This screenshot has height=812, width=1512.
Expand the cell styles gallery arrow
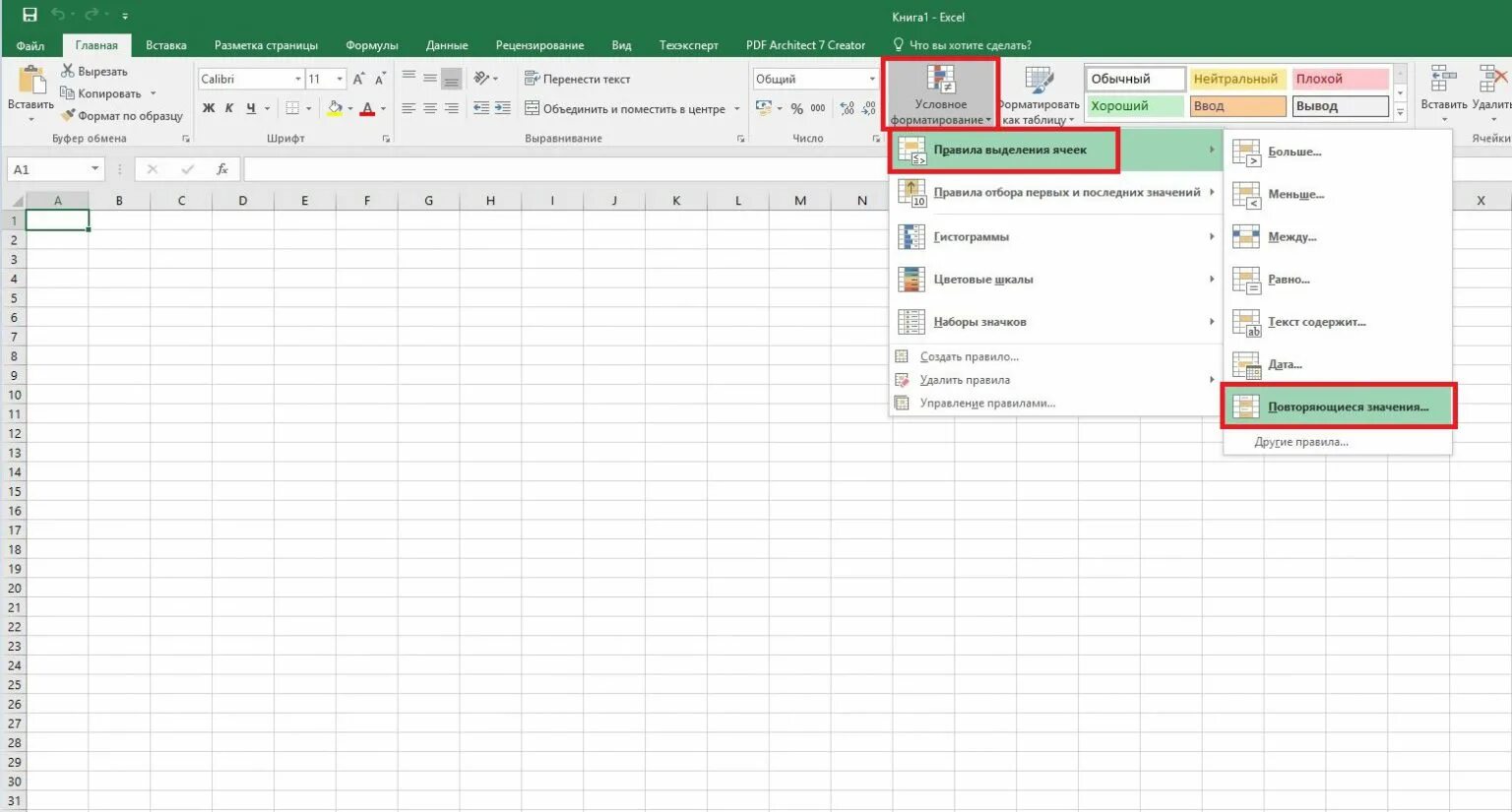pos(1400,113)
